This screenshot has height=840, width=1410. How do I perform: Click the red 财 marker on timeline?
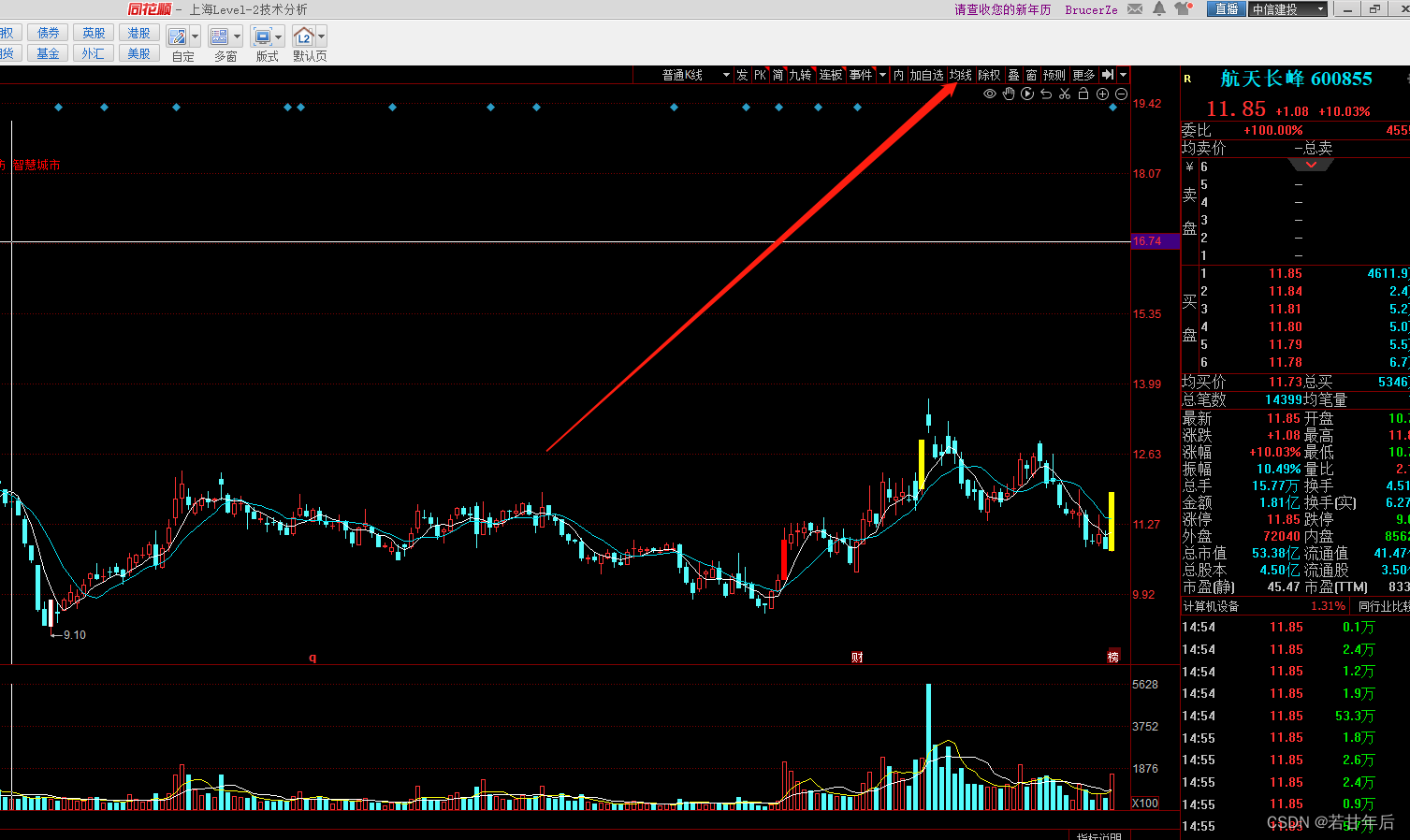tap(857, 658)
